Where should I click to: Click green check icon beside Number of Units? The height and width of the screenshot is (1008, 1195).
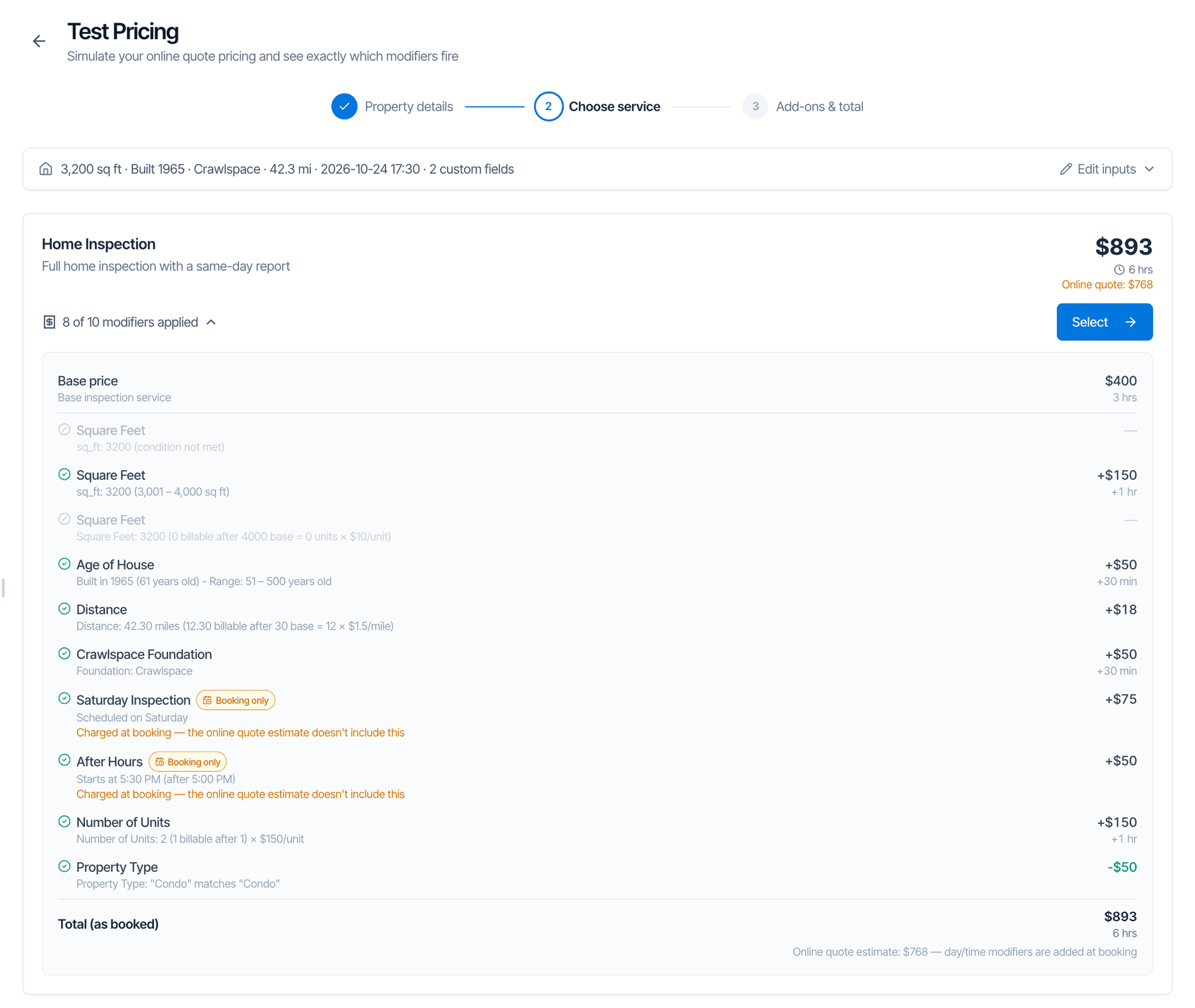click(64, 822)
